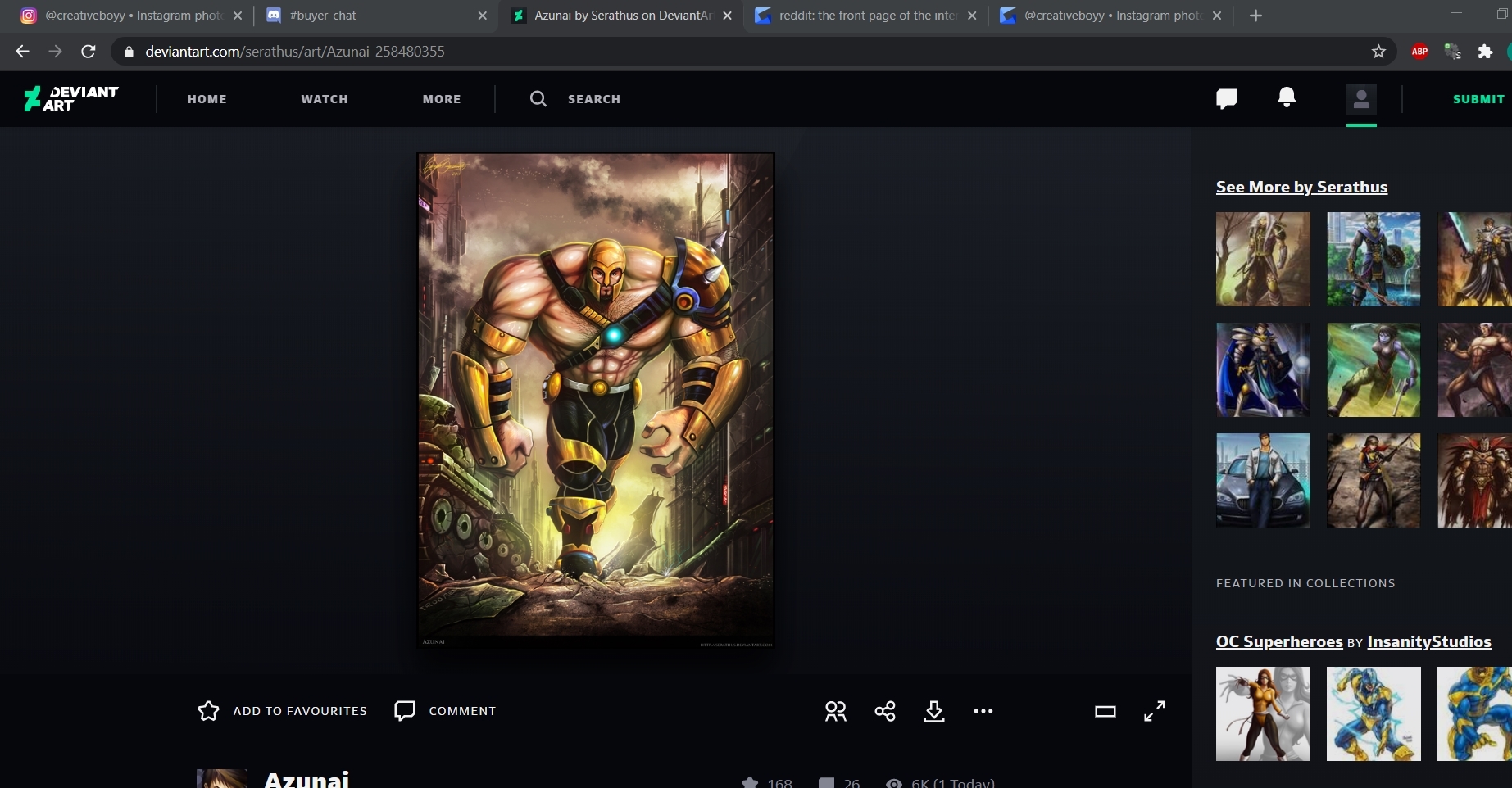1512x788 pixels.
Task: Open the green background female fighter thumbnail
Action: click(1374, 369)
